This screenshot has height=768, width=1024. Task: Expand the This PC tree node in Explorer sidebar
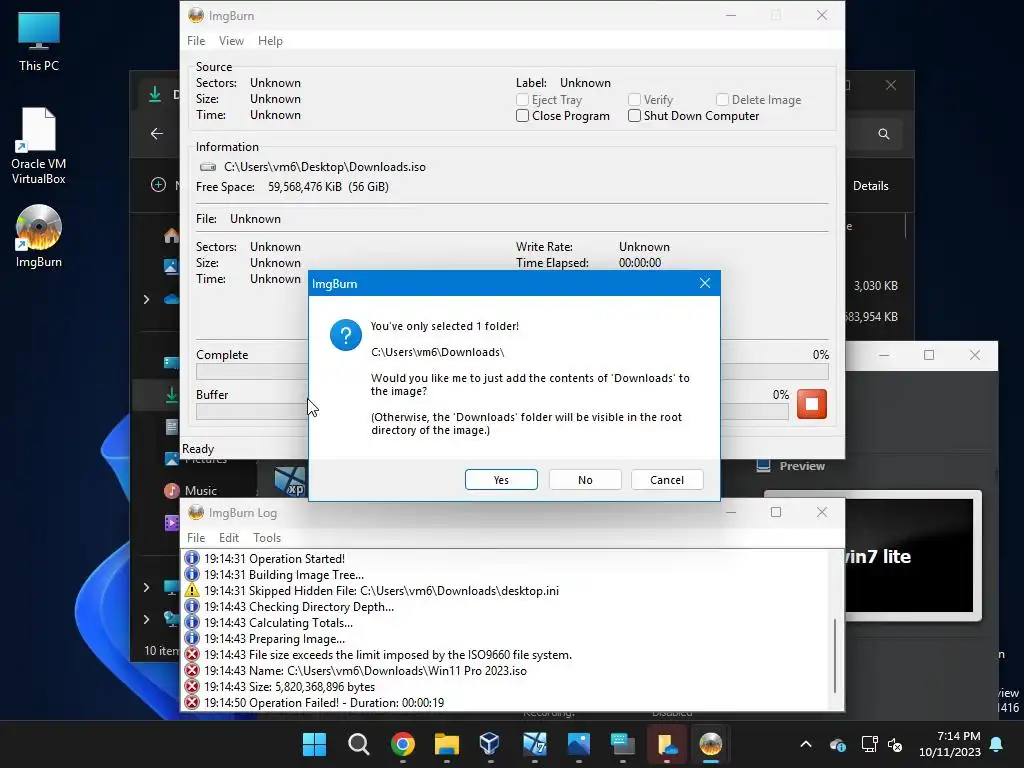pyautogui.click(x=146, y=587)
